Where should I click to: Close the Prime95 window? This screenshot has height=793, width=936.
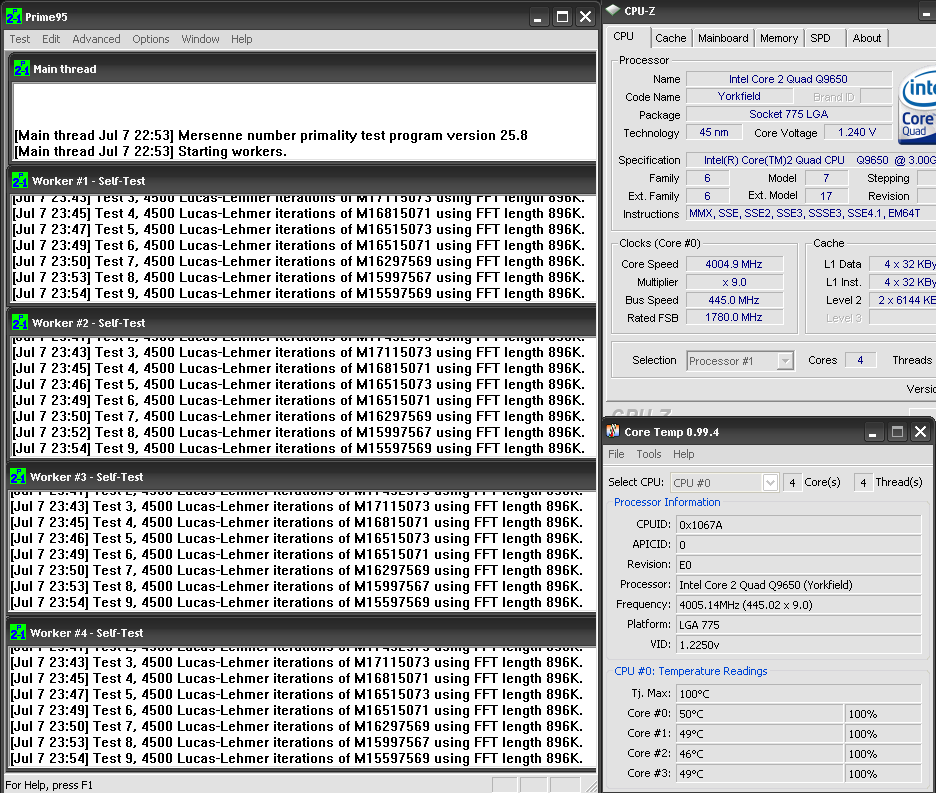pyautogui.click(x=586, y=17)
